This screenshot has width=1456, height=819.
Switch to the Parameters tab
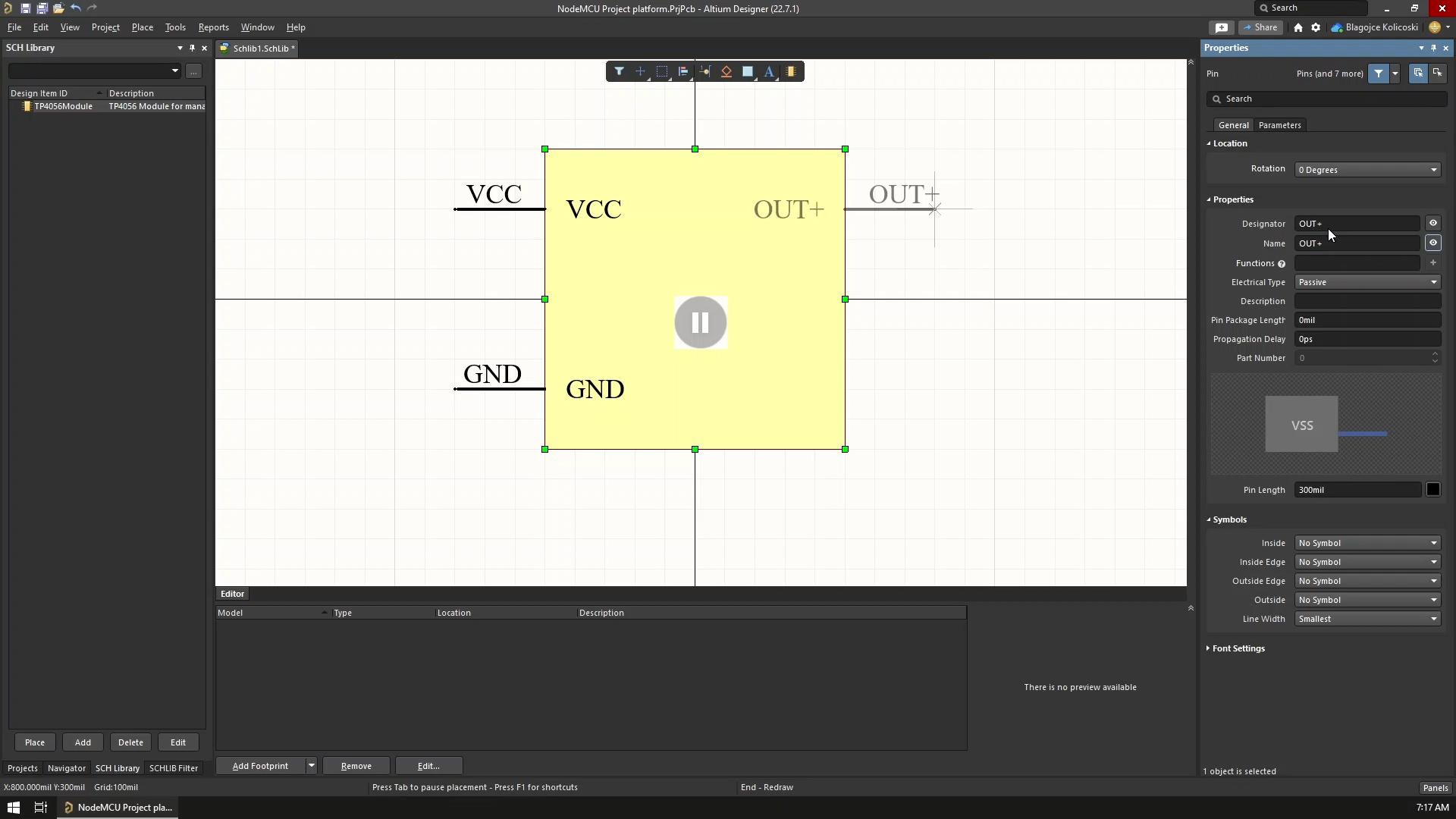point(1279,125)
